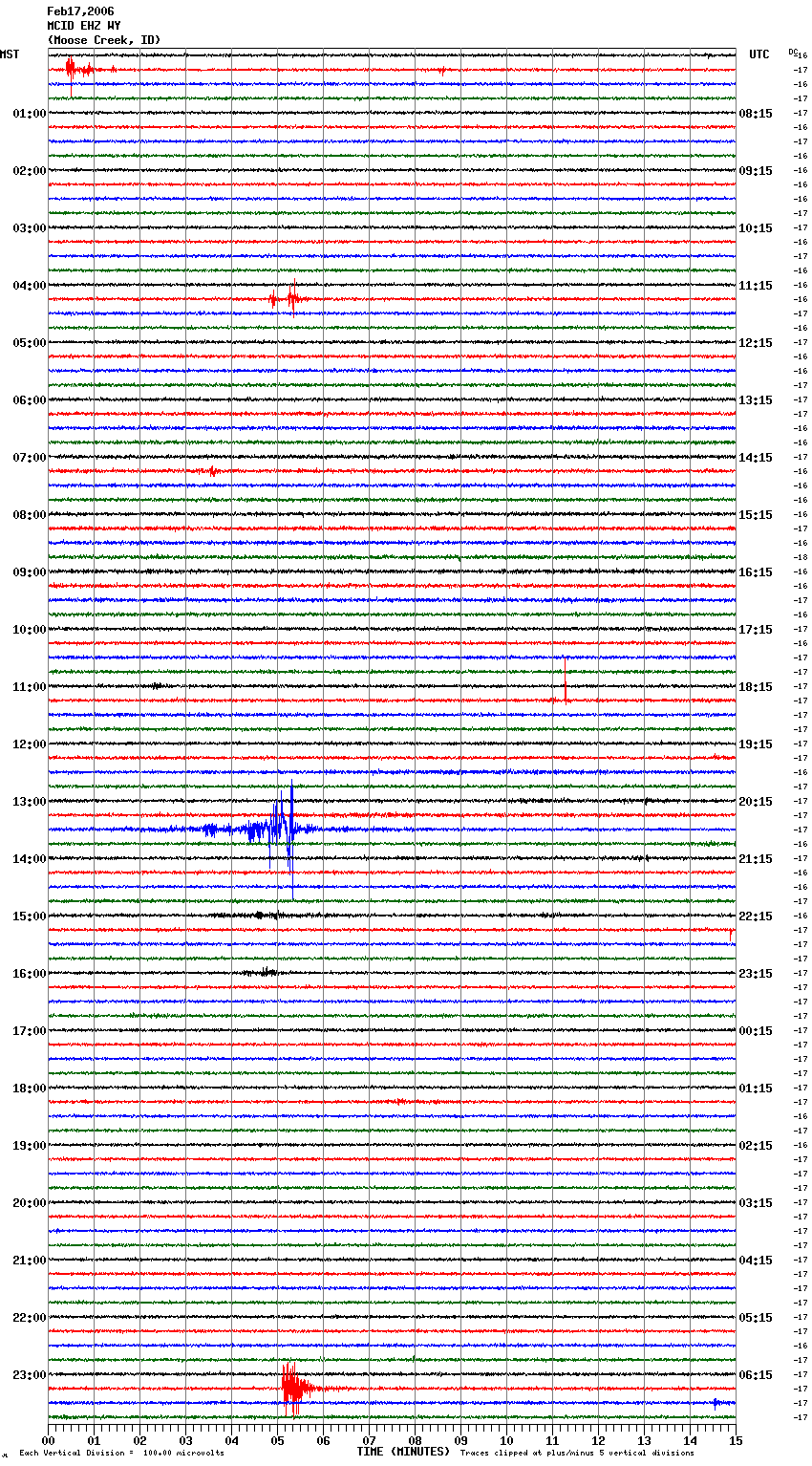Click the "21:00" MST hour label
Screen dimensions: 812x1466
tap(30, 1261)
